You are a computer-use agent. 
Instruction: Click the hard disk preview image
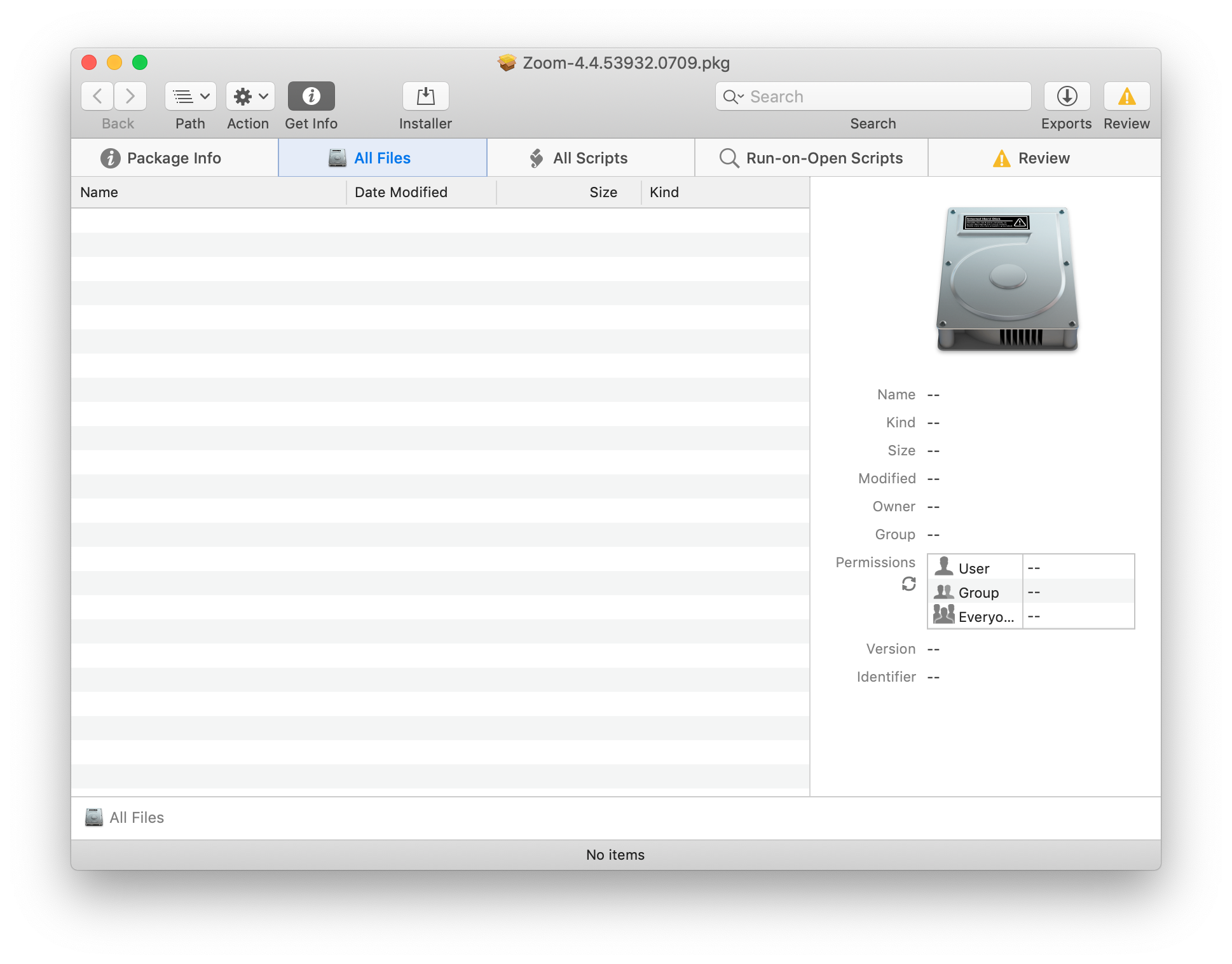(x=1007, y=280)
